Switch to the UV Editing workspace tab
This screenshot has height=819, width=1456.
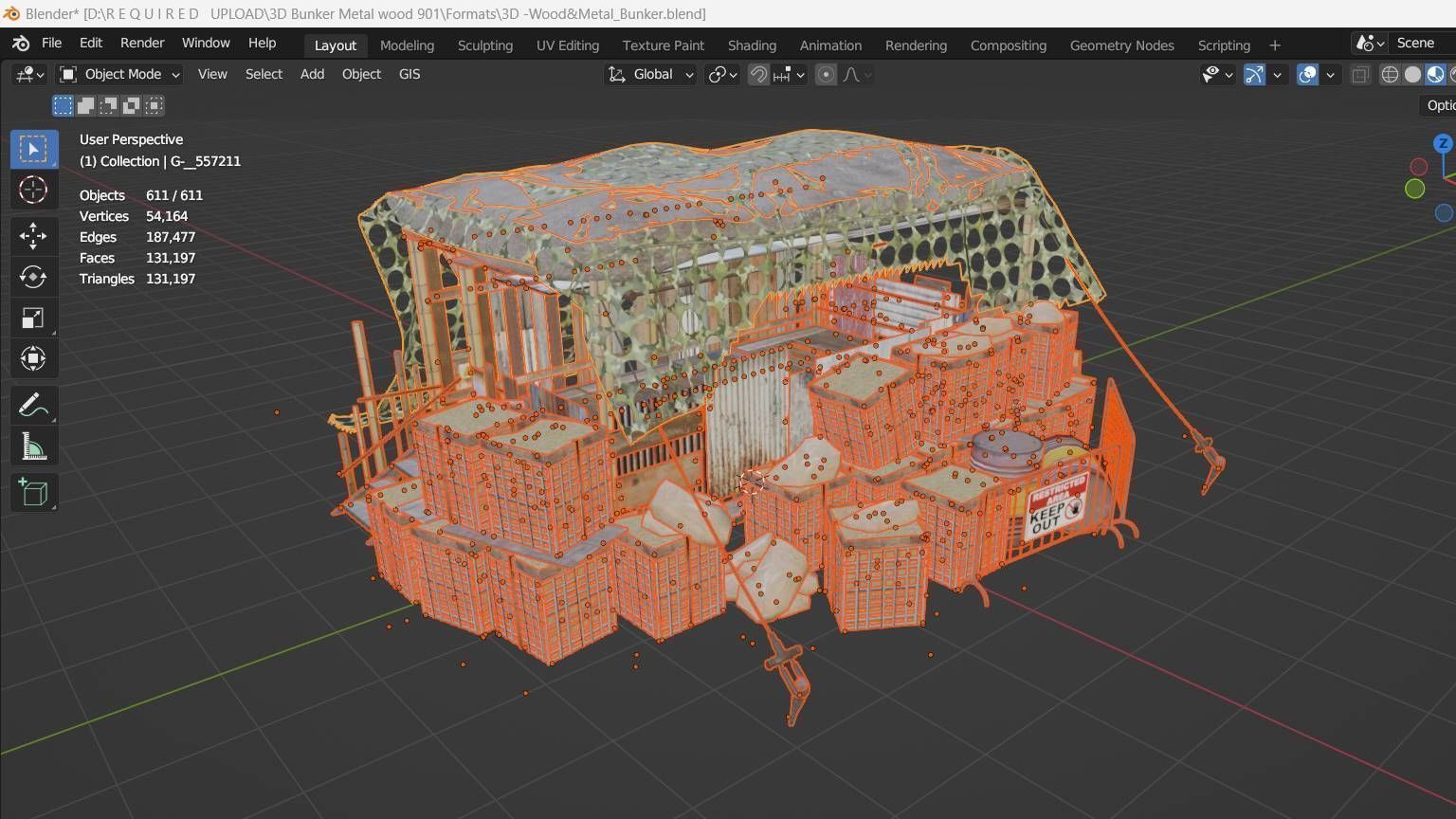tap(568, 45)
